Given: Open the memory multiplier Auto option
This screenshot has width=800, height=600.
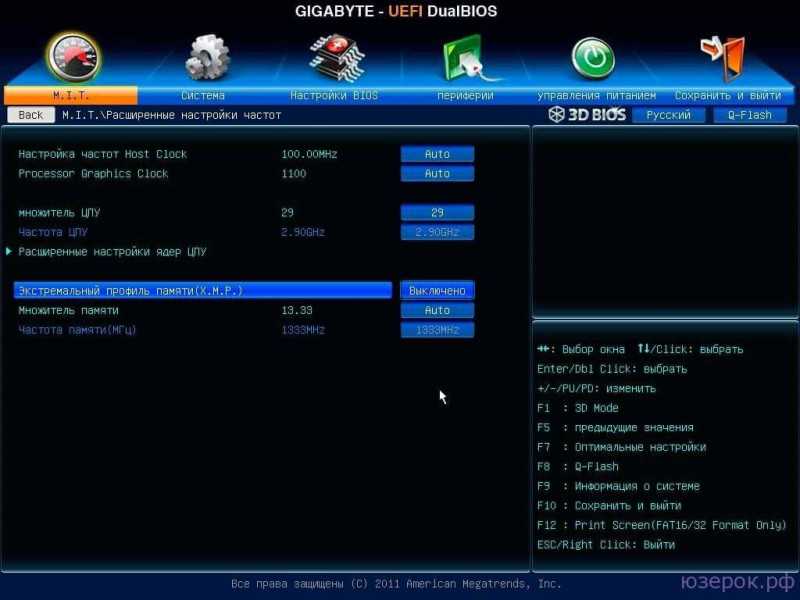Looking at the screenshot, I should pos(437,310).
